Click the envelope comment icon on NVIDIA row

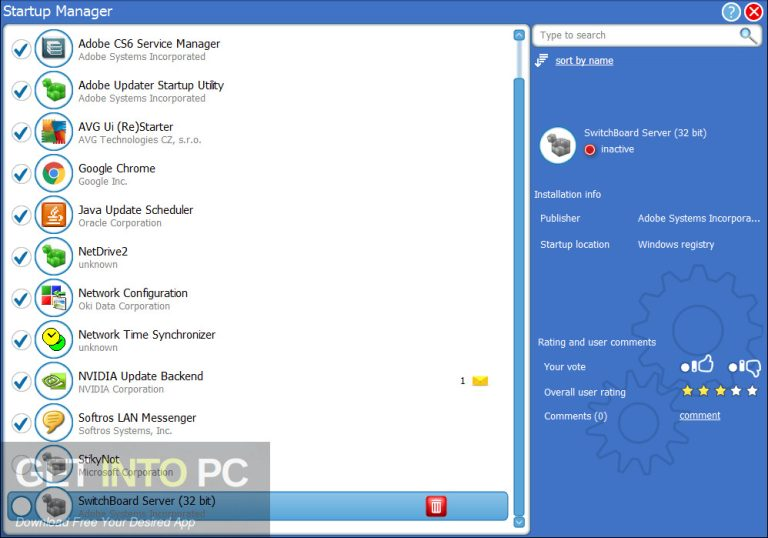480,381
